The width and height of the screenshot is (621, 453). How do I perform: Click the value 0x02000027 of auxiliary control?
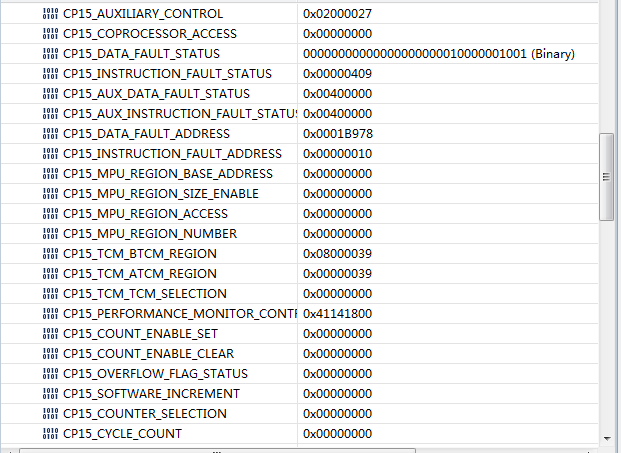336,14
